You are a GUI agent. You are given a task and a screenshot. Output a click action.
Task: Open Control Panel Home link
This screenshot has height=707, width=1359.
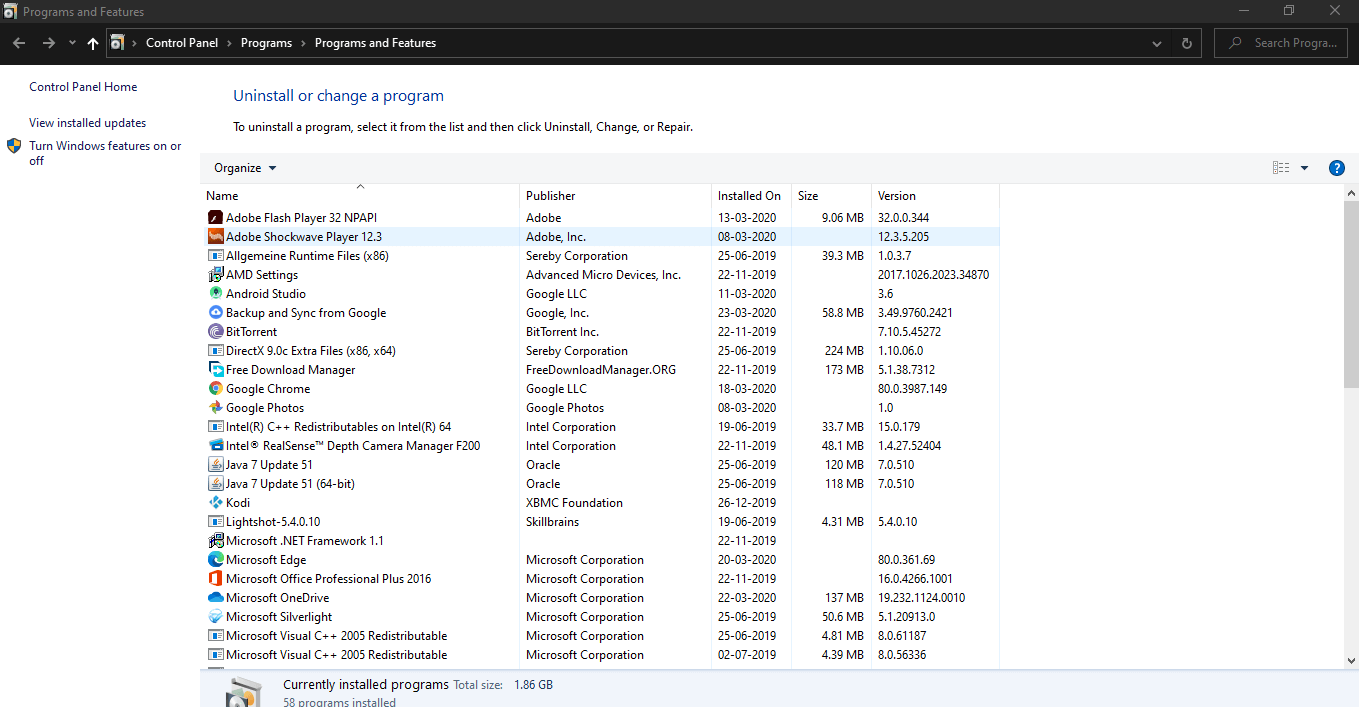[x=83, y=87]
